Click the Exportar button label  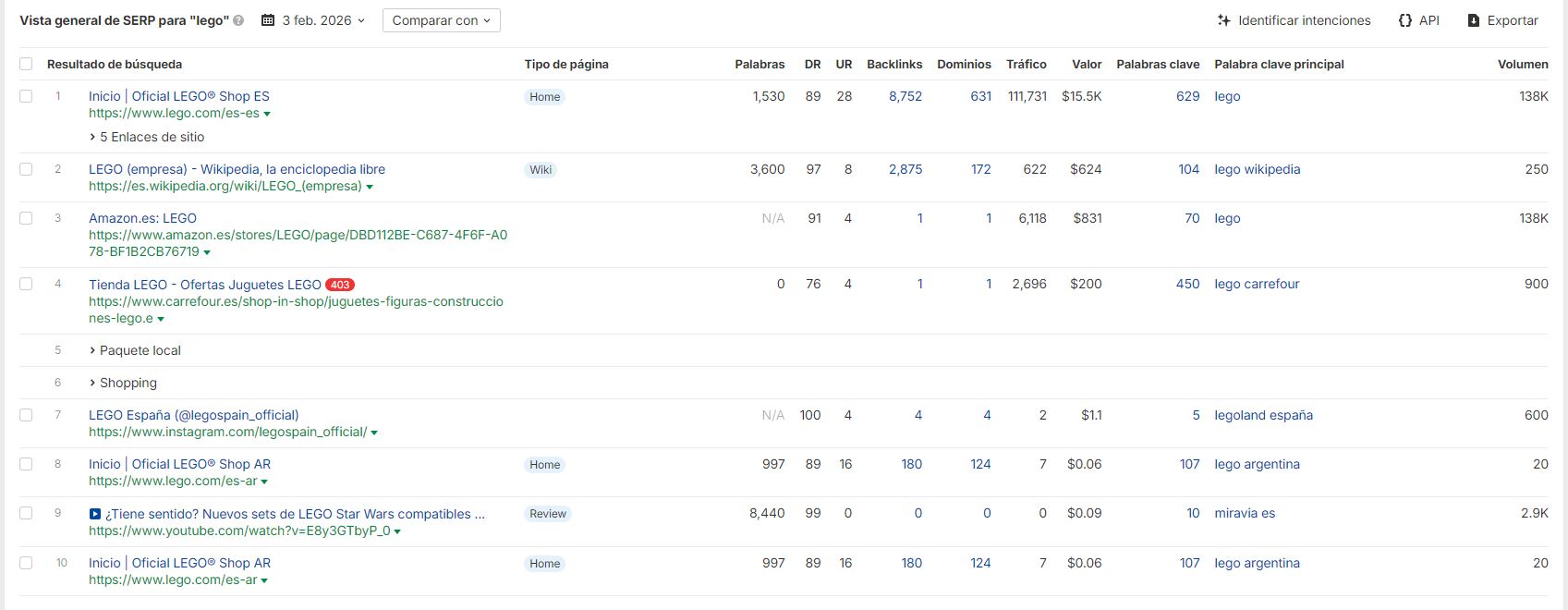1513,20
